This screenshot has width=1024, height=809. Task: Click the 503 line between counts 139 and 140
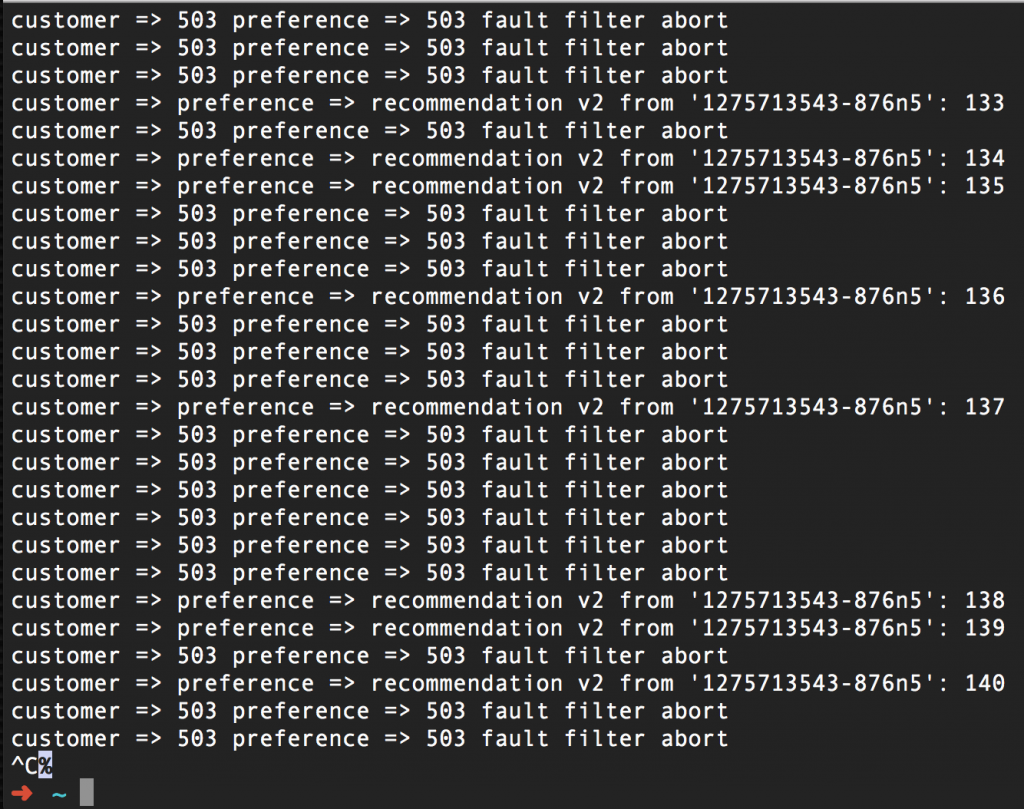[x=370, y=656]
